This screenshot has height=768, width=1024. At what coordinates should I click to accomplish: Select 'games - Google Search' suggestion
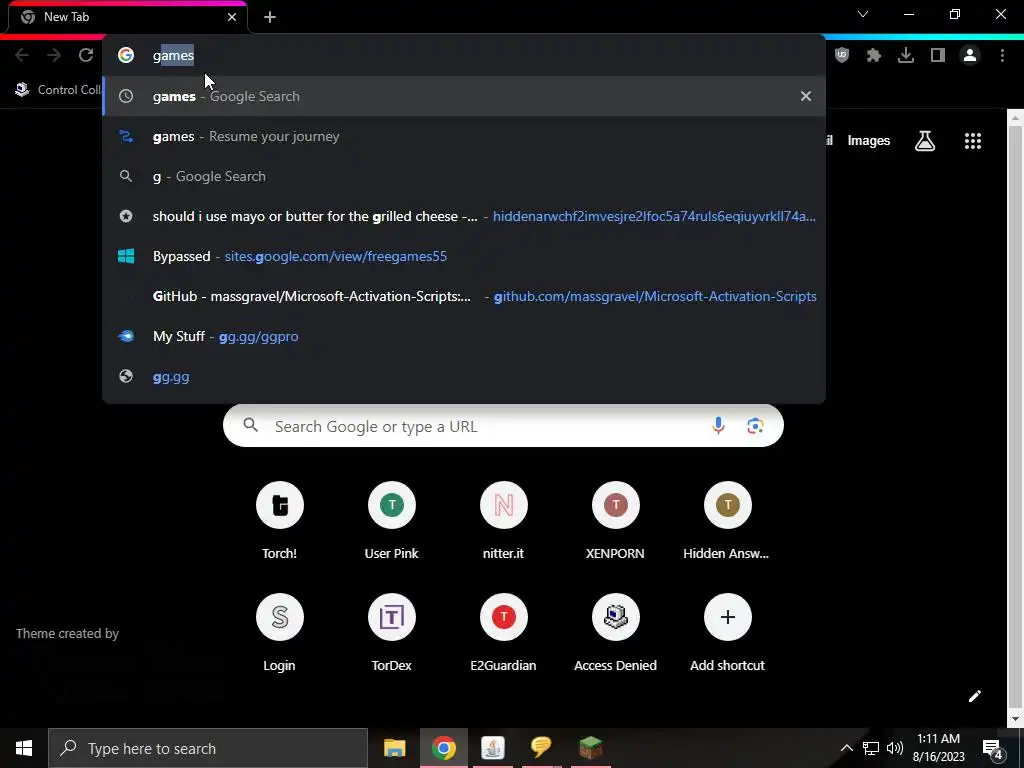[464, 96]
